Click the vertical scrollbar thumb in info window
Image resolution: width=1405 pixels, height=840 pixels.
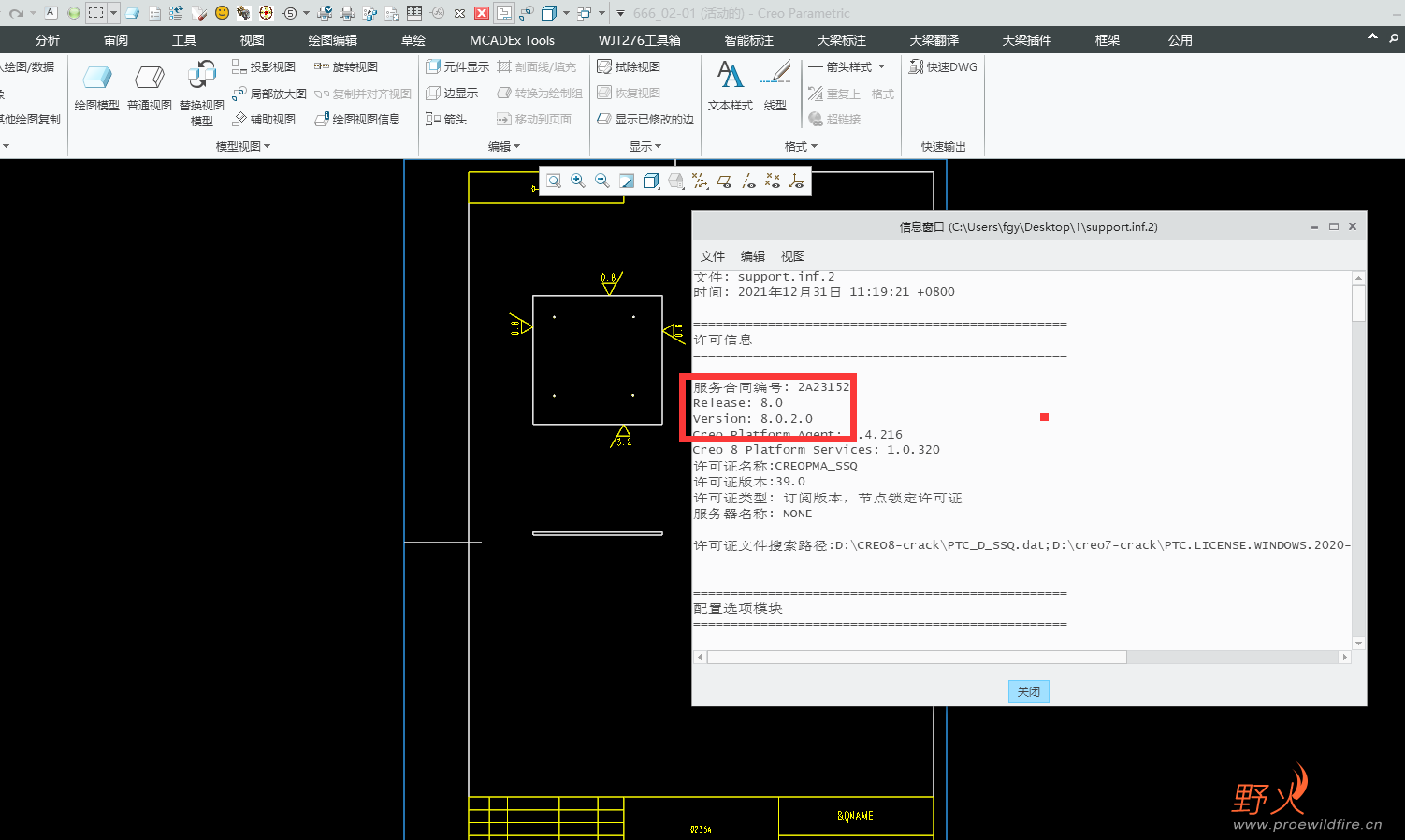(x=1358, y=304)
